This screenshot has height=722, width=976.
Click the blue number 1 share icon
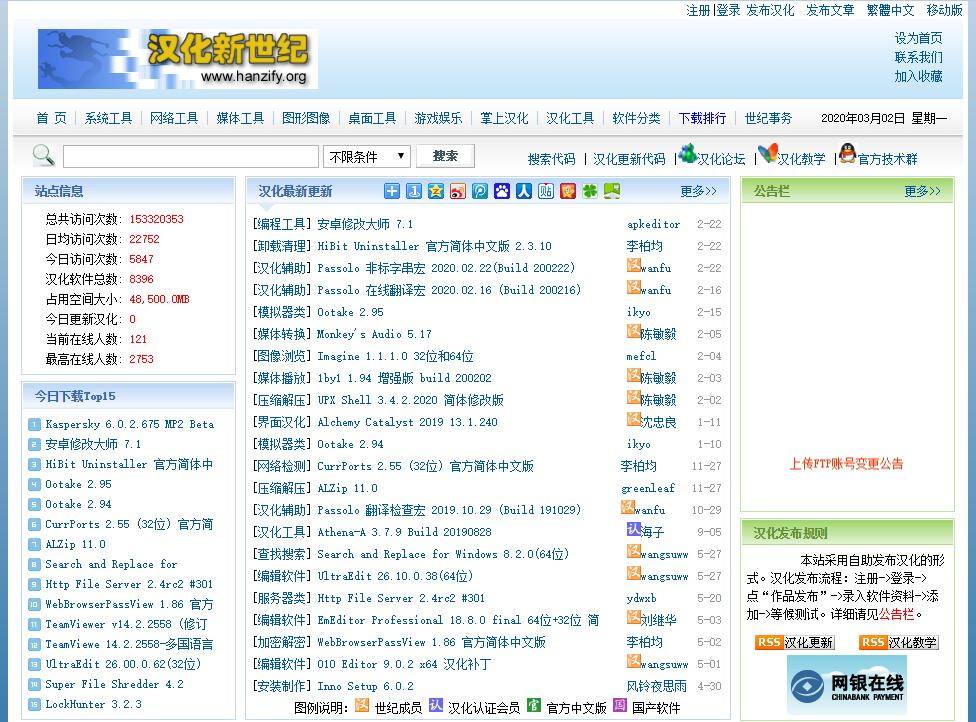(x=414, y=191)
